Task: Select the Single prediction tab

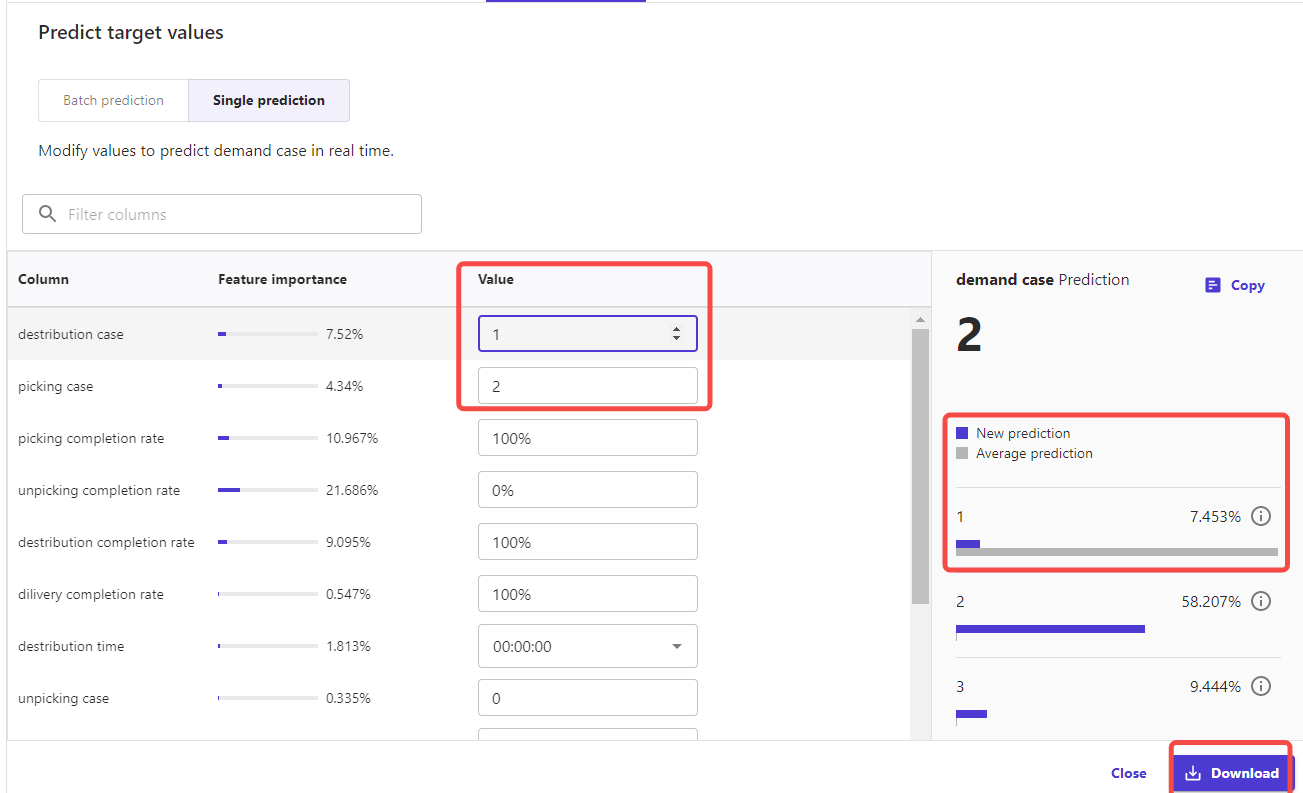Action: coord(268,101)
